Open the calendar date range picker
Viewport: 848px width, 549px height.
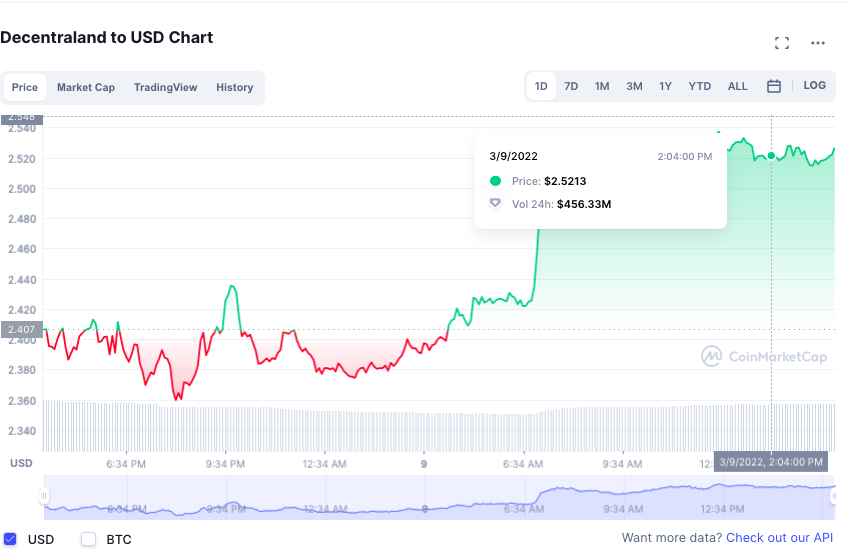[x=773, y=86]
